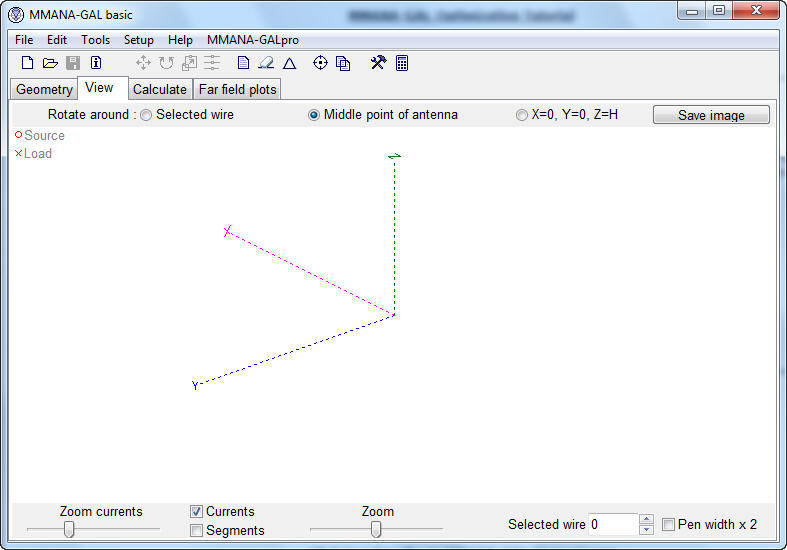Screen dimensions: 787x550
Task: Click the Selected wire number field
Action: (612, 524)
